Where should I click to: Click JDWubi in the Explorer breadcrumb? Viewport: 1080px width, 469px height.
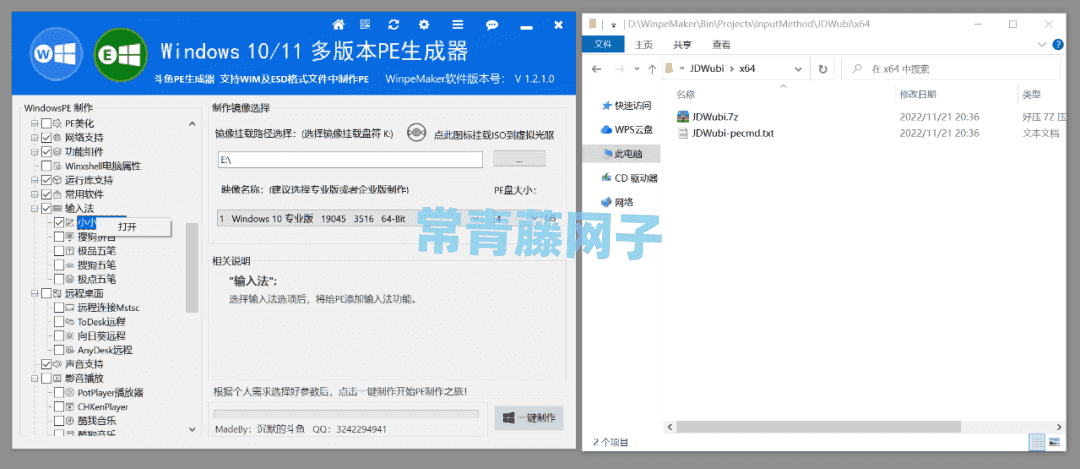pyautogui.click(x=706, y=69)
